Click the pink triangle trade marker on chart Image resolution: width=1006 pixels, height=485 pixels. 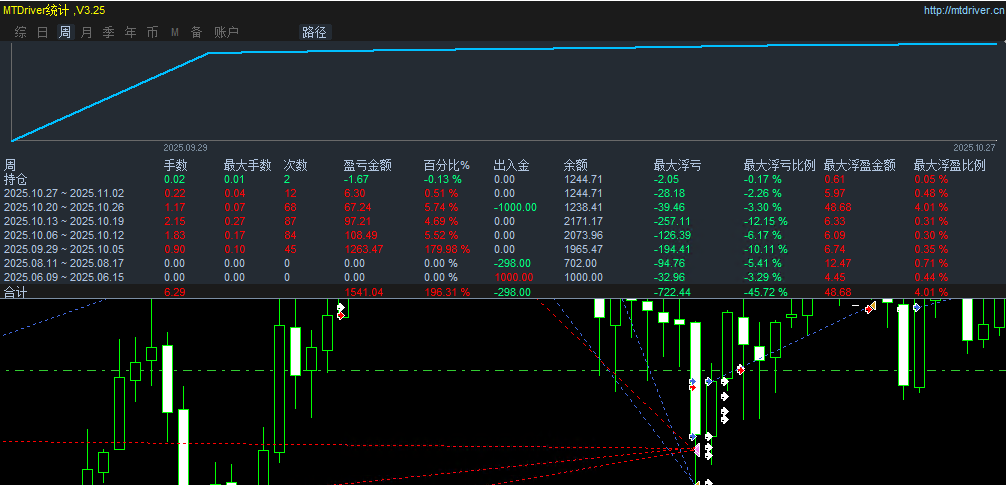click(697, 450)
